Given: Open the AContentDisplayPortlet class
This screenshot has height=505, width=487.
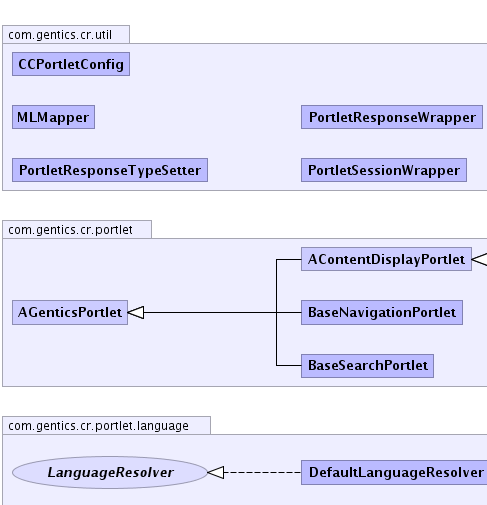Looking at the screenshot, I should pos(386,259).
